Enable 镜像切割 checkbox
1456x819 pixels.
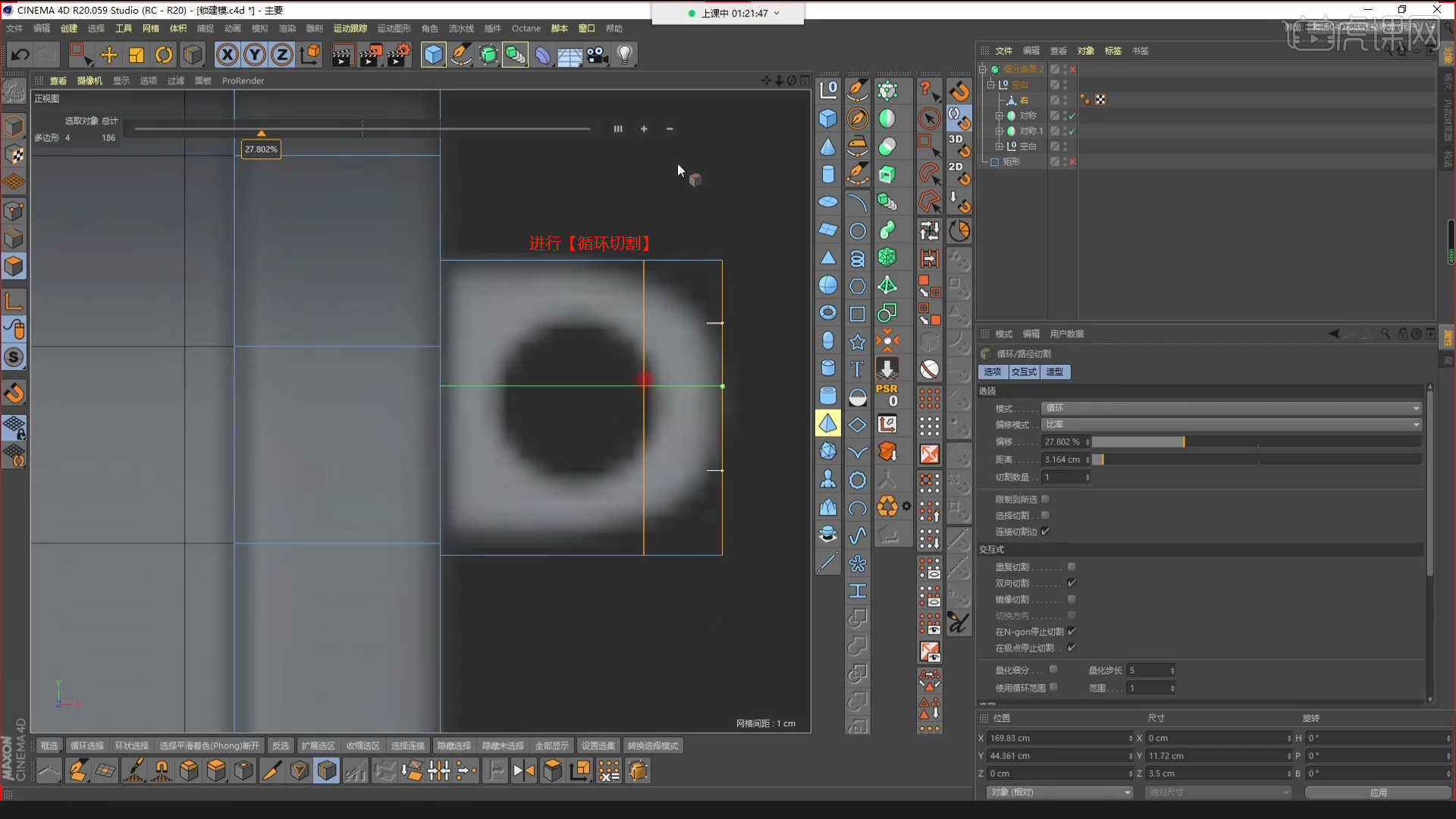click(1072, 599)
